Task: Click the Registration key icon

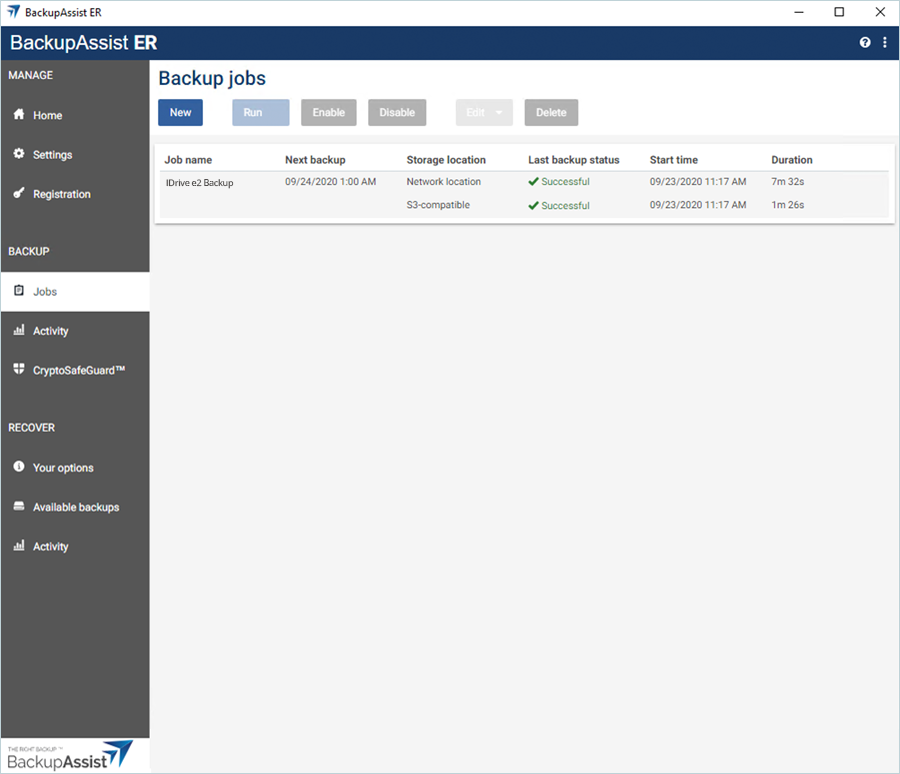Action: 18,194
